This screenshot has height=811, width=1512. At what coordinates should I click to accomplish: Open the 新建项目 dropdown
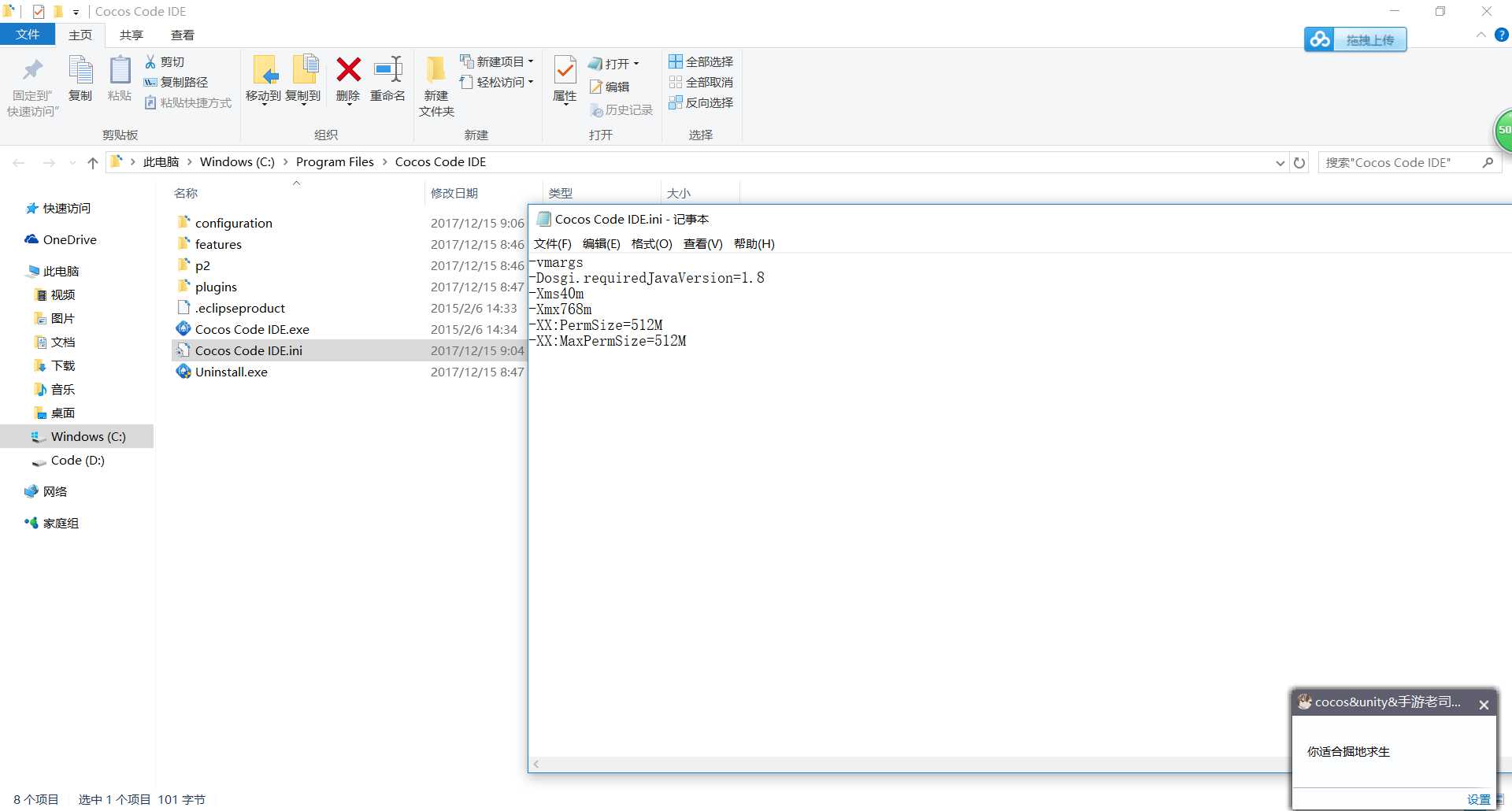click(x=497, y=61)
